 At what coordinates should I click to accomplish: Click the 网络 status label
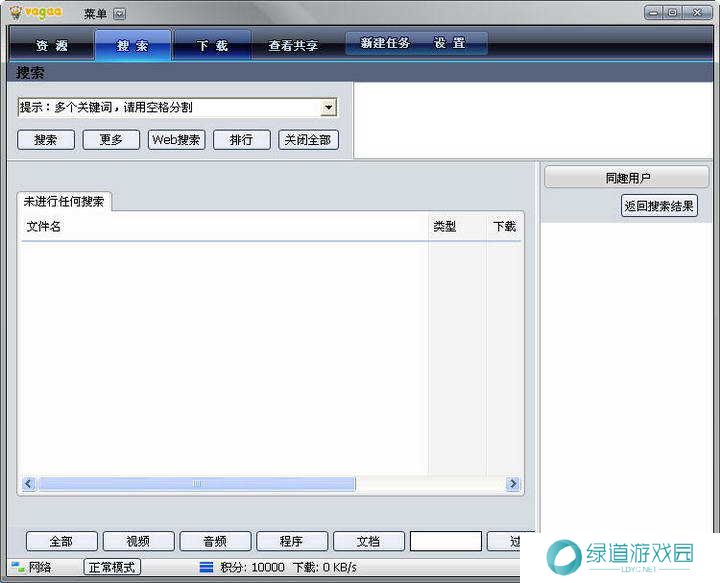point(40,567)
